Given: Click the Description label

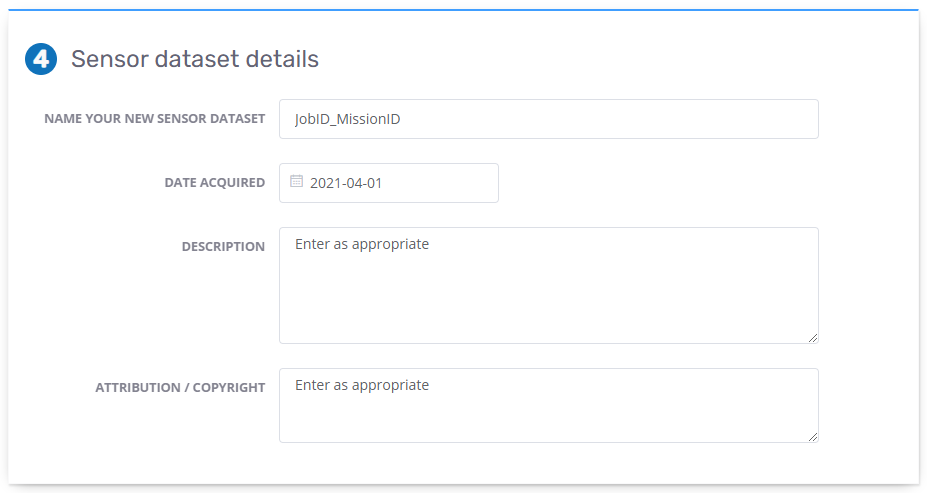Looking at the screenshot, I should tap(223, 246).
